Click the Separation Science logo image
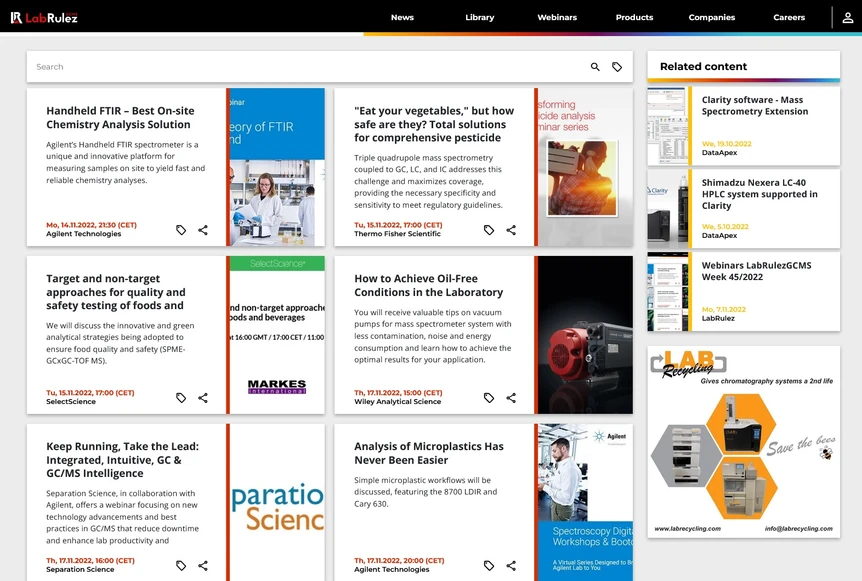Screen dimensions: 862x581 [x=277, y=502]
